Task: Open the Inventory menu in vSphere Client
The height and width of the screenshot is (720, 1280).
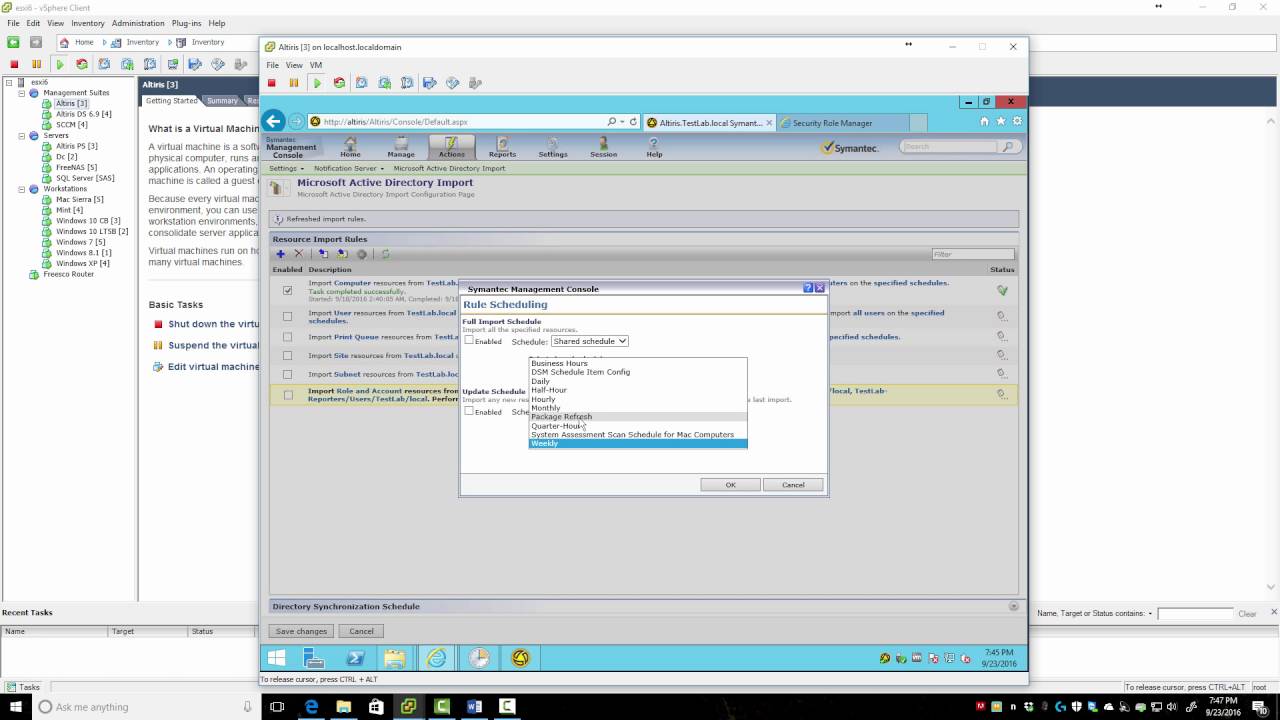Action: point(88,23)
